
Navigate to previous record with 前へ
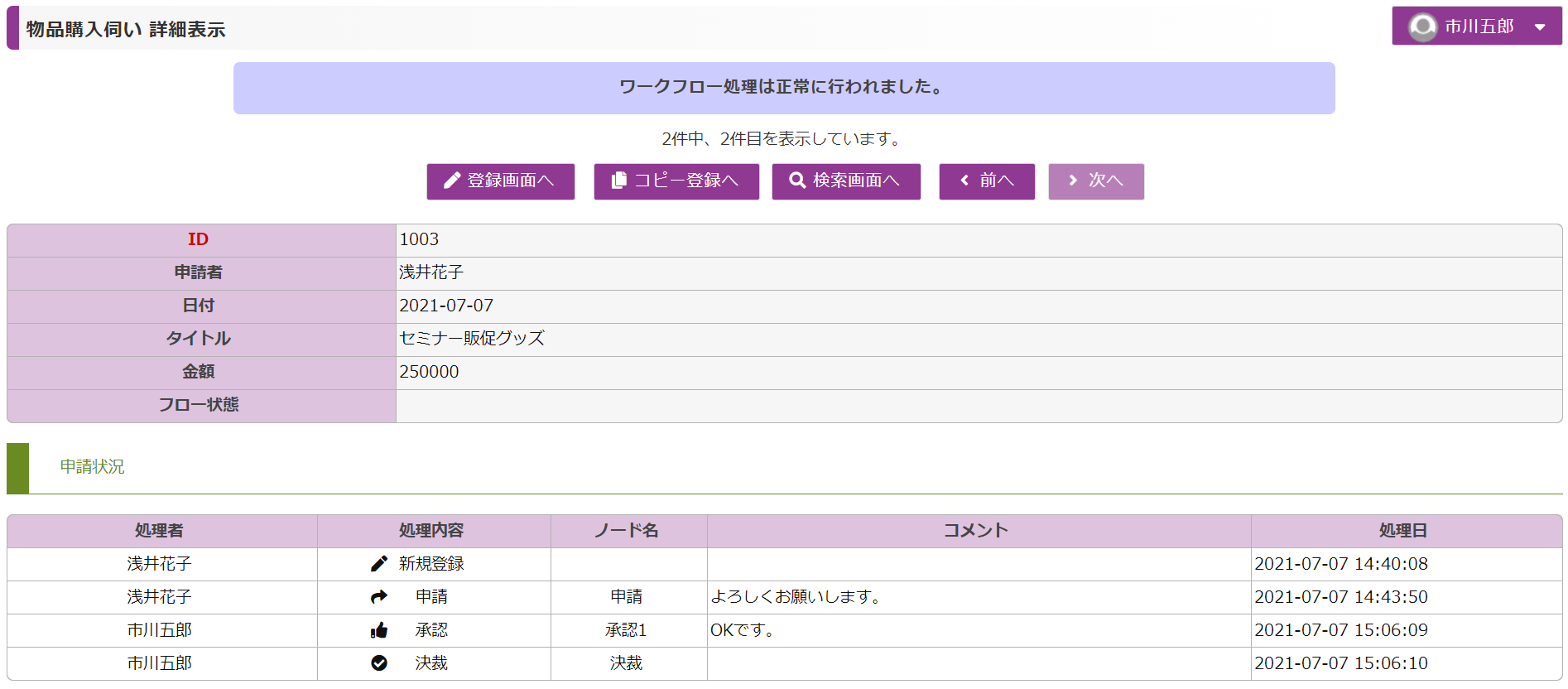tap(987, 181)
